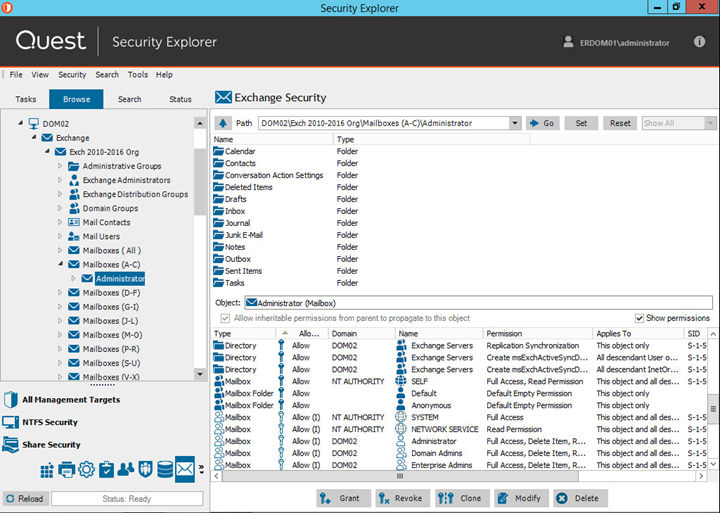Select the Exchange Security envelope icon

pyautogui.click(x=185, y=469)
